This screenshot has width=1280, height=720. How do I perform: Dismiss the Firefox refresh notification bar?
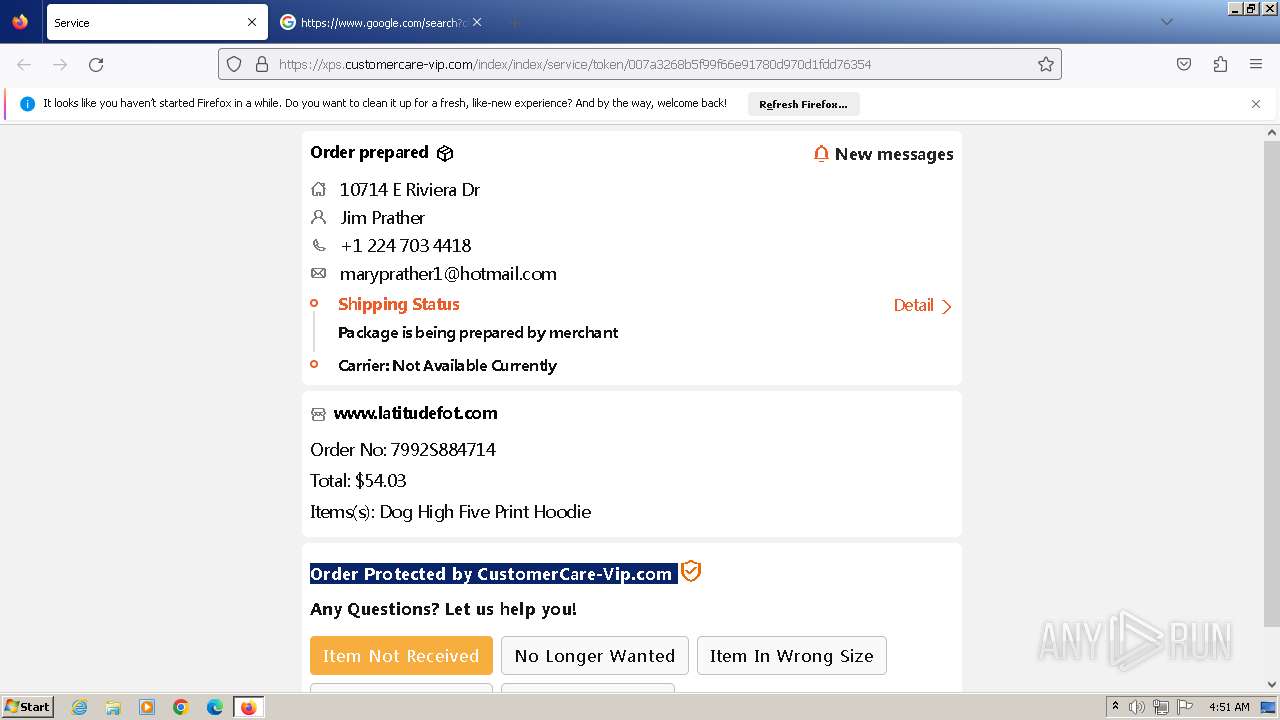click(1256, 104)
